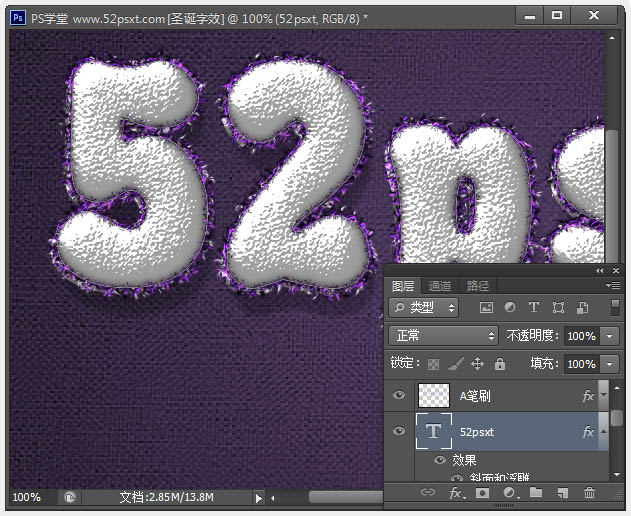Click fx indicator on A笔刷 layer

point(588,396)
